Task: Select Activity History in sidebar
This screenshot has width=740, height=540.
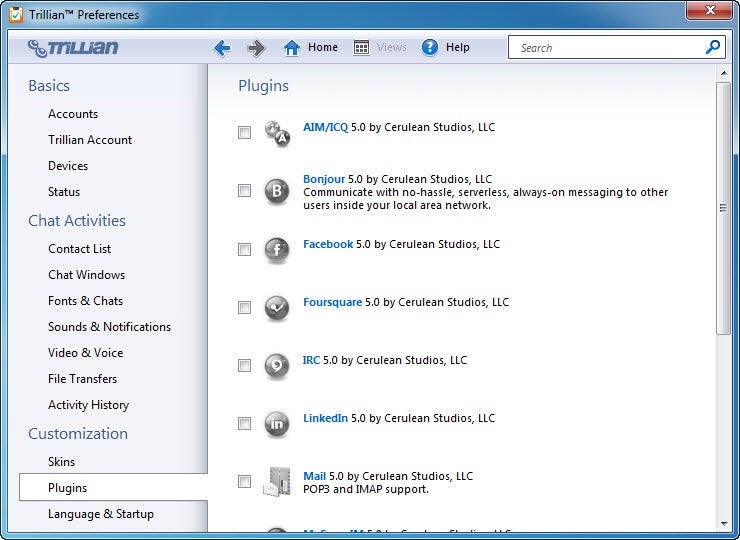Action: [89, 405]
